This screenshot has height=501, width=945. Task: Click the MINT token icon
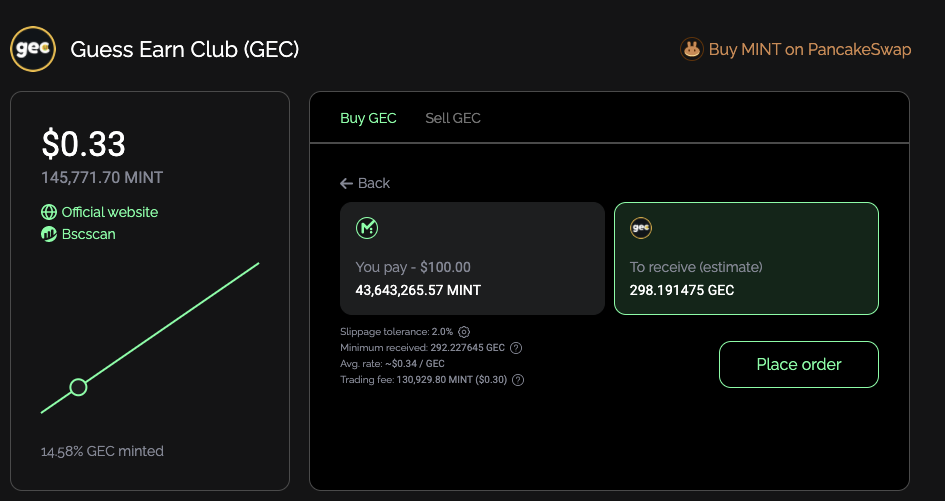coord(367,229)
